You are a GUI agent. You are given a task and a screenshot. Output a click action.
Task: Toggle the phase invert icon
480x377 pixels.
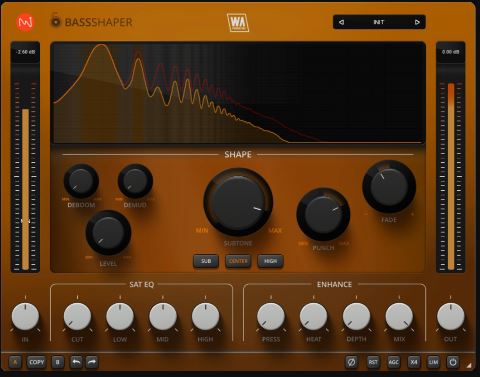(351, 362)
